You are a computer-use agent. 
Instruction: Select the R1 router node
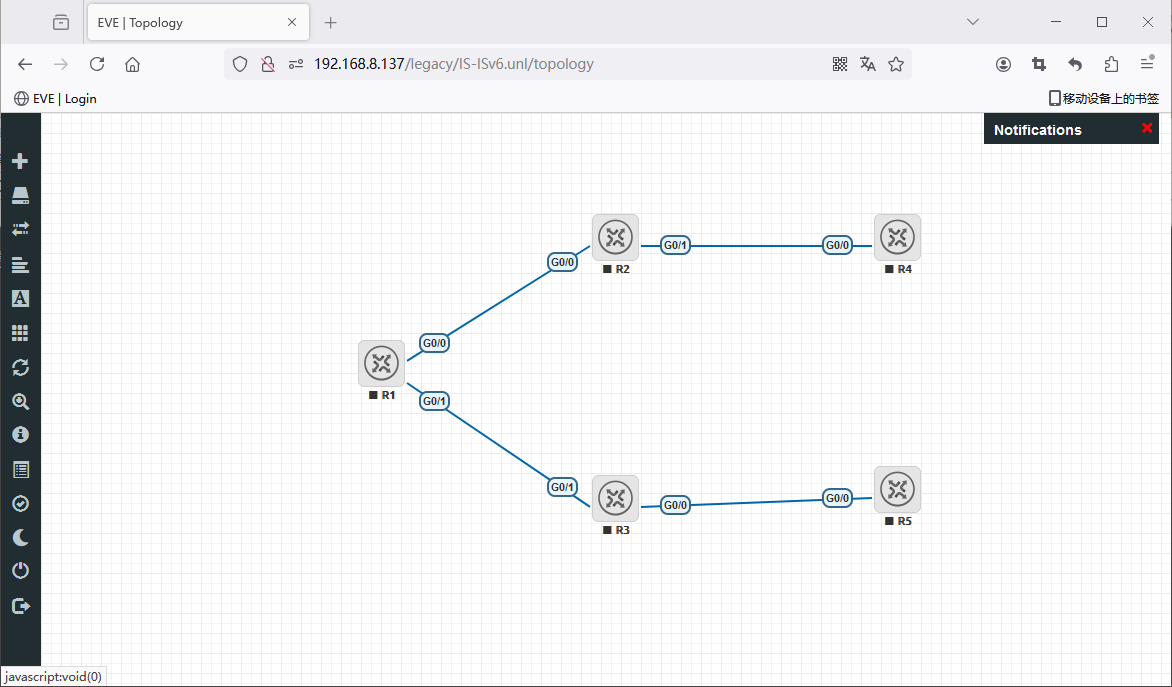tap(381, 363)
